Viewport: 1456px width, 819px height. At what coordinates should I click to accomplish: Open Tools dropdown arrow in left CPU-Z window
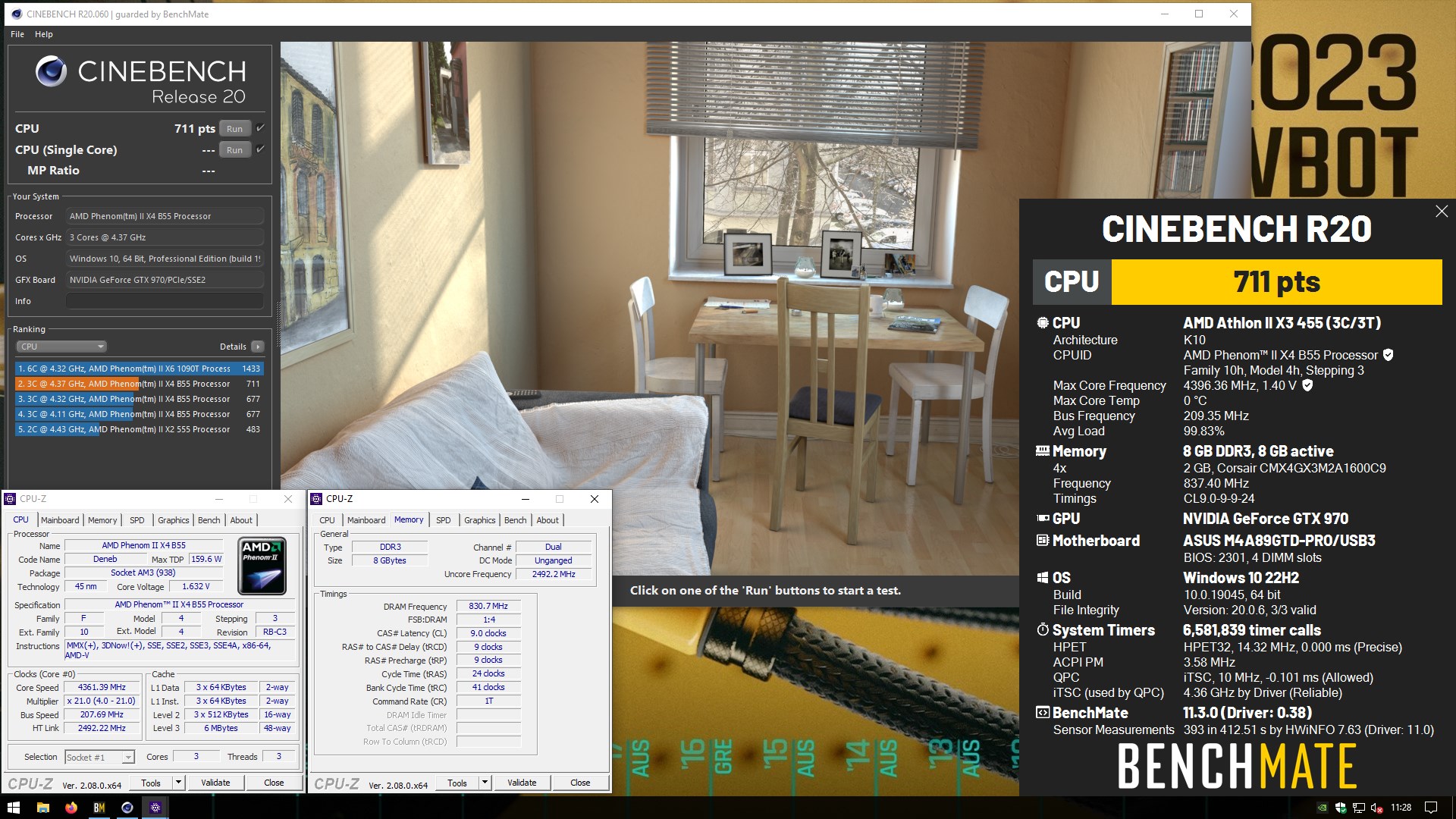(x=178, y=783)
